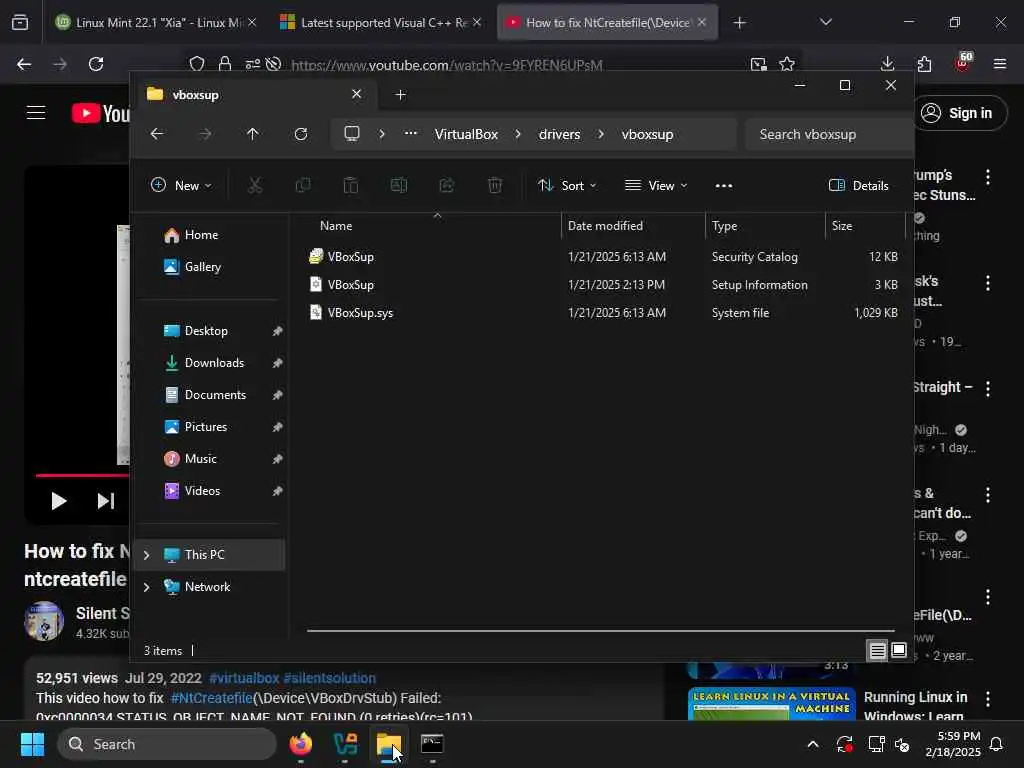1024x768 pixels.
Task: Open the View dropdown menu
Action: coord(656,185)
